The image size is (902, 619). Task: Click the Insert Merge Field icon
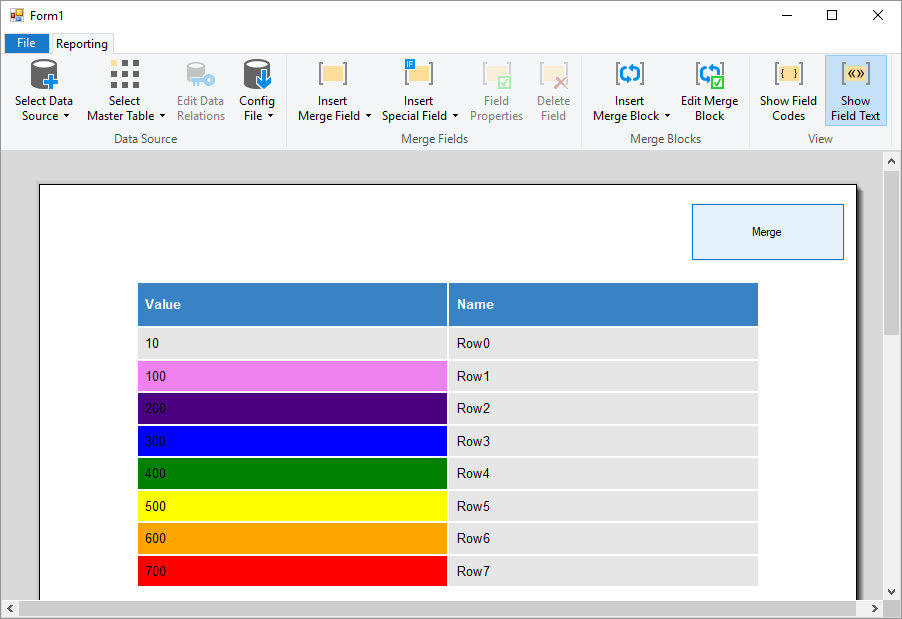click(x=332, y=74)
